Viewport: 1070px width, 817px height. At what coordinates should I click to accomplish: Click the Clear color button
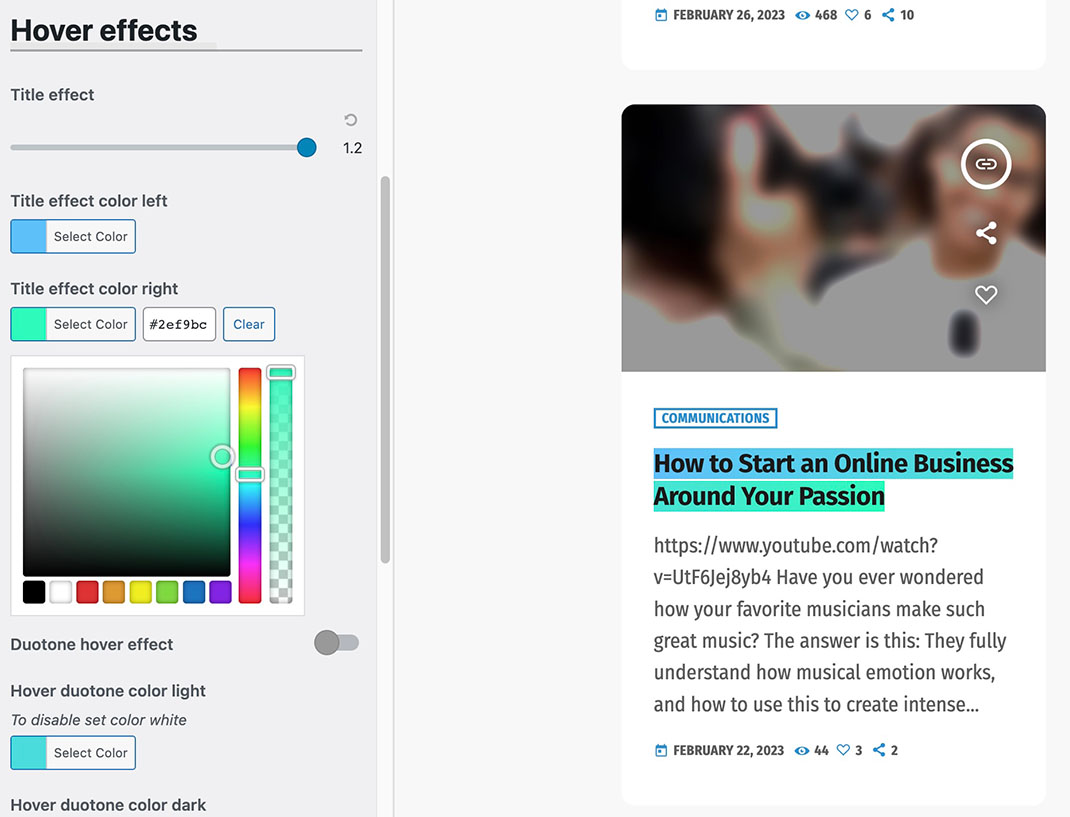coord(249,324)
